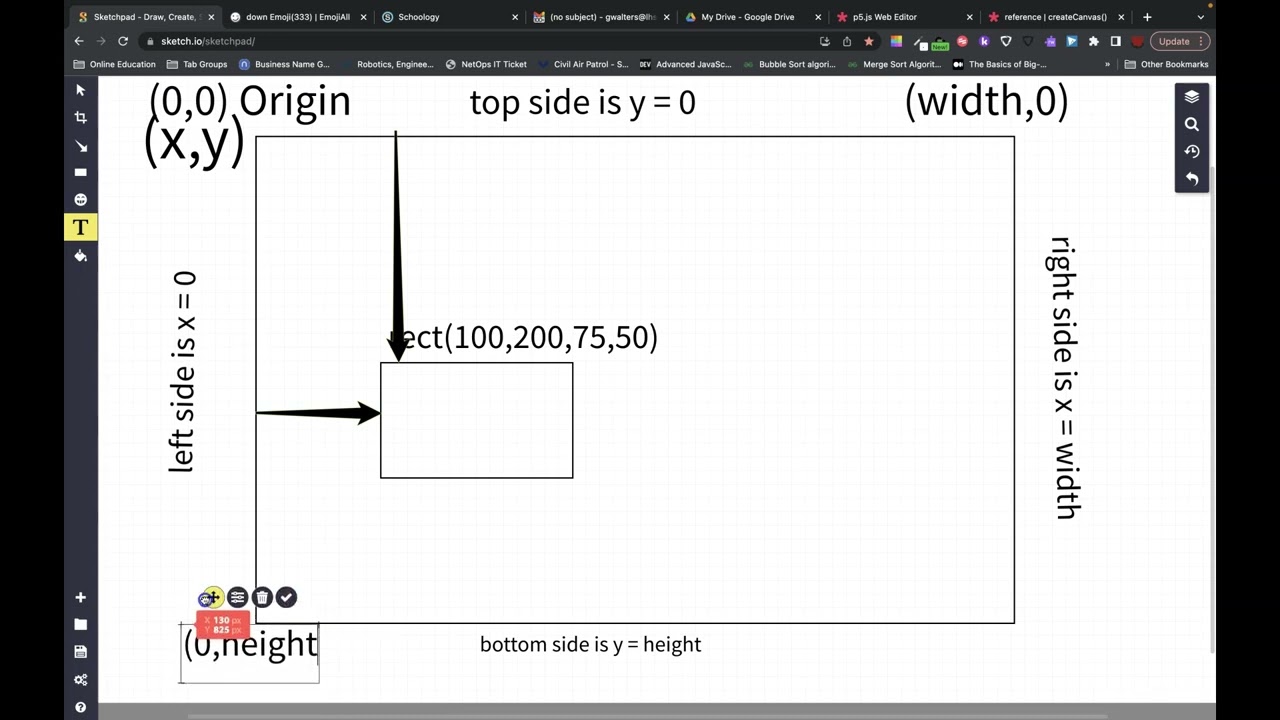
Task: Click the text 'top side is y = 0'
Action: tap(582, 102)
